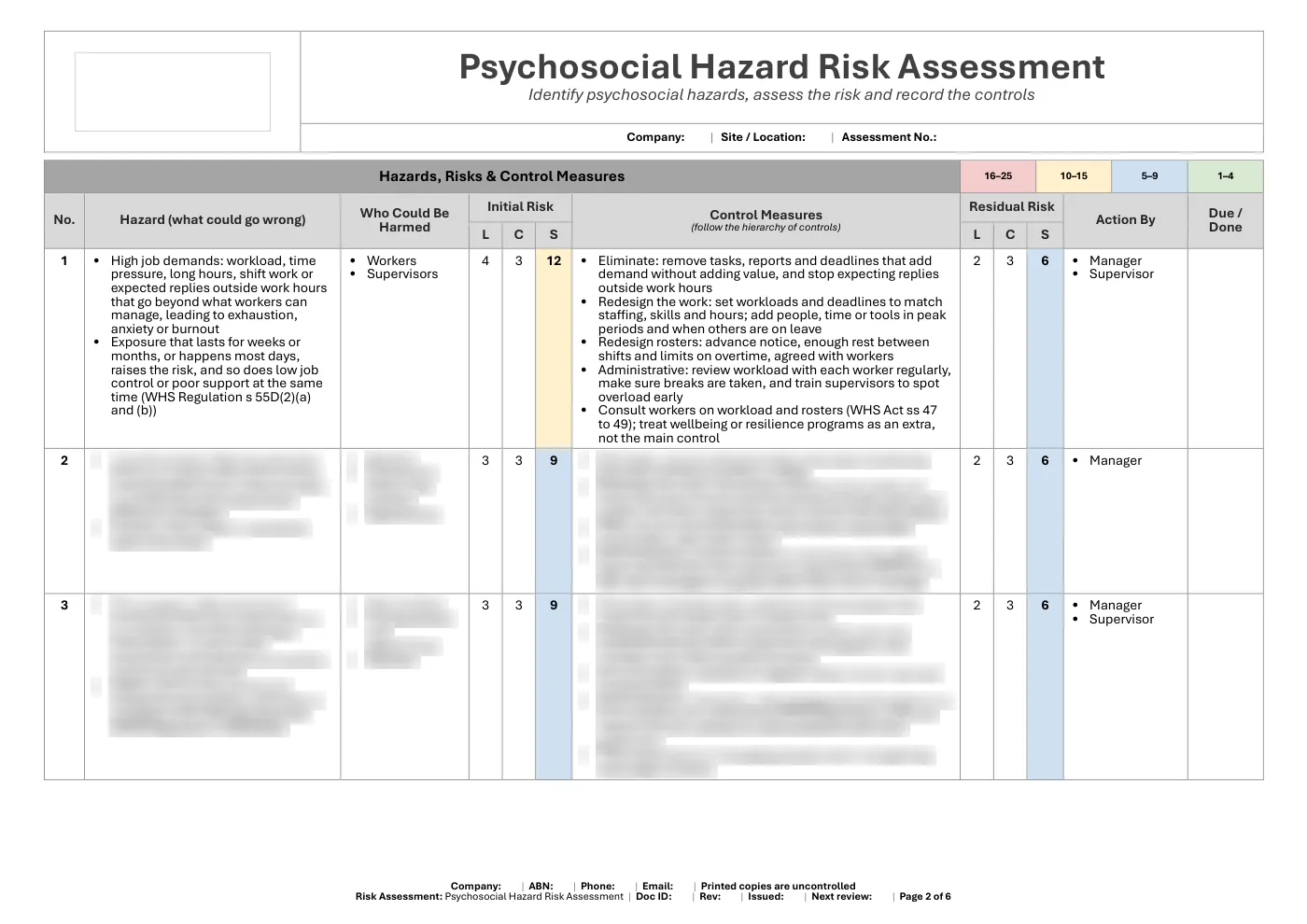Select 'Manager' in row 2's Action By cell

(1116, 461)
